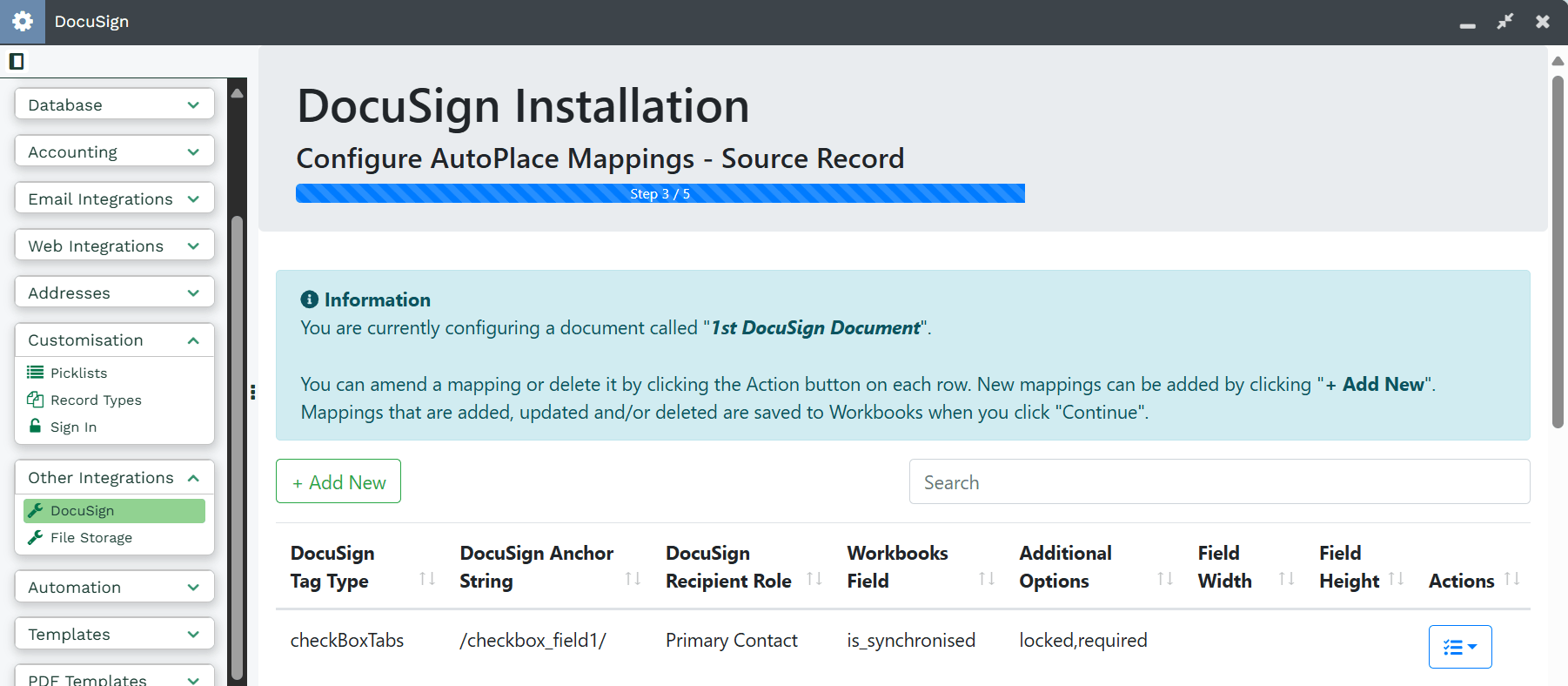Collapse the Other Integrations section
Screen dimensions: 1568x686
[x=114, y=477]
